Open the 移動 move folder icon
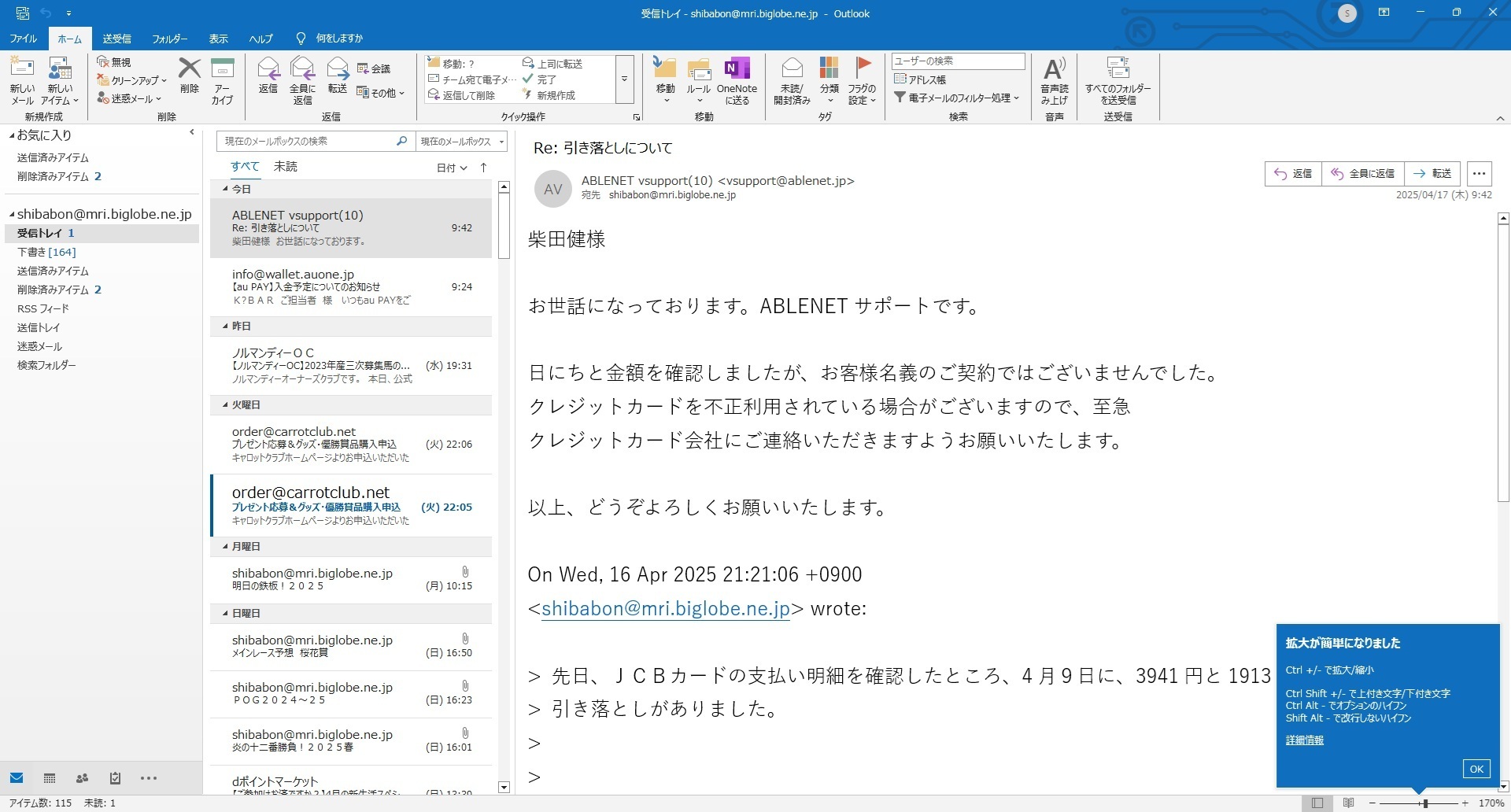 click(666, 81)
